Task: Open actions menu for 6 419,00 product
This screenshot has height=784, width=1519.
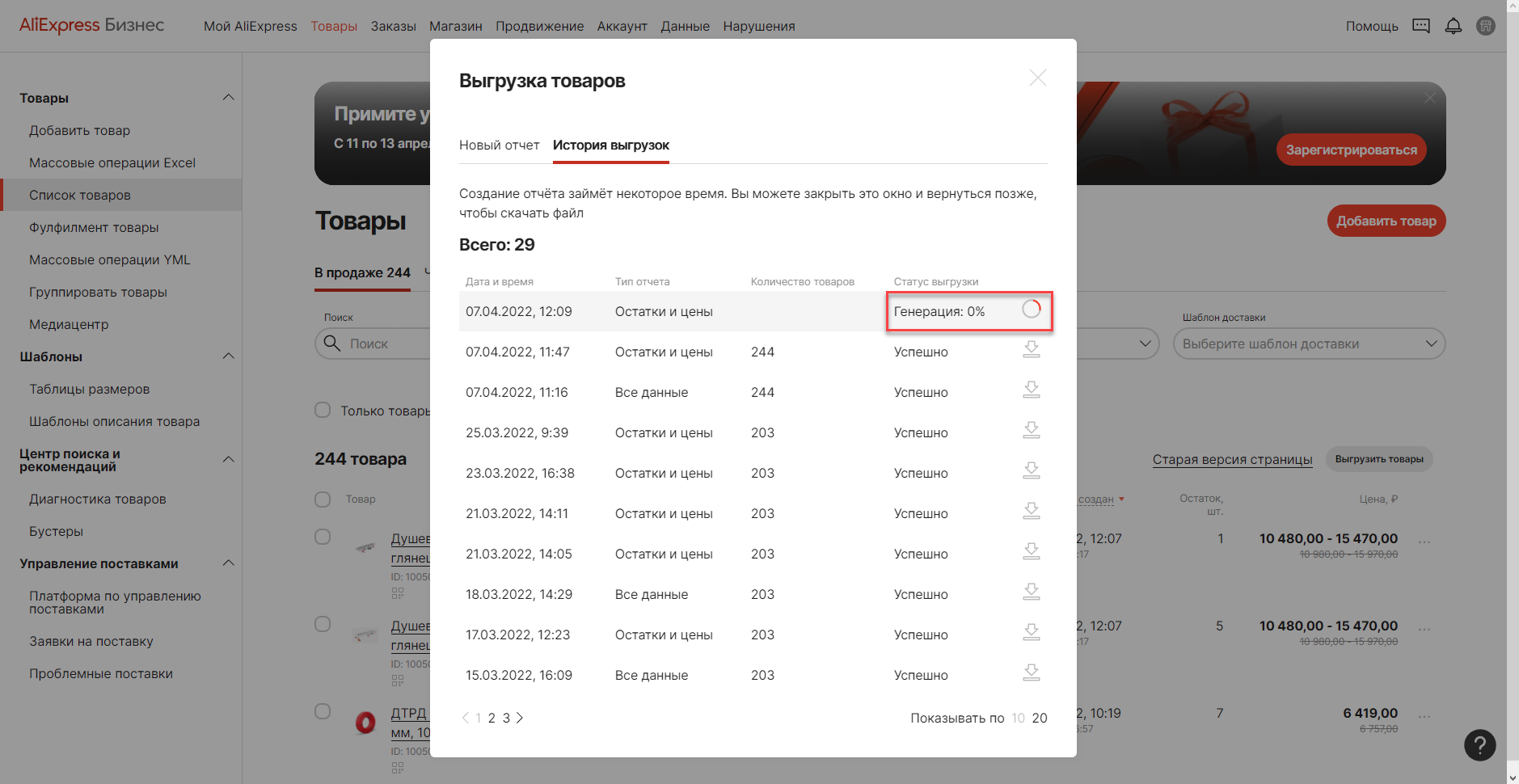Action: pos(1424,716)
